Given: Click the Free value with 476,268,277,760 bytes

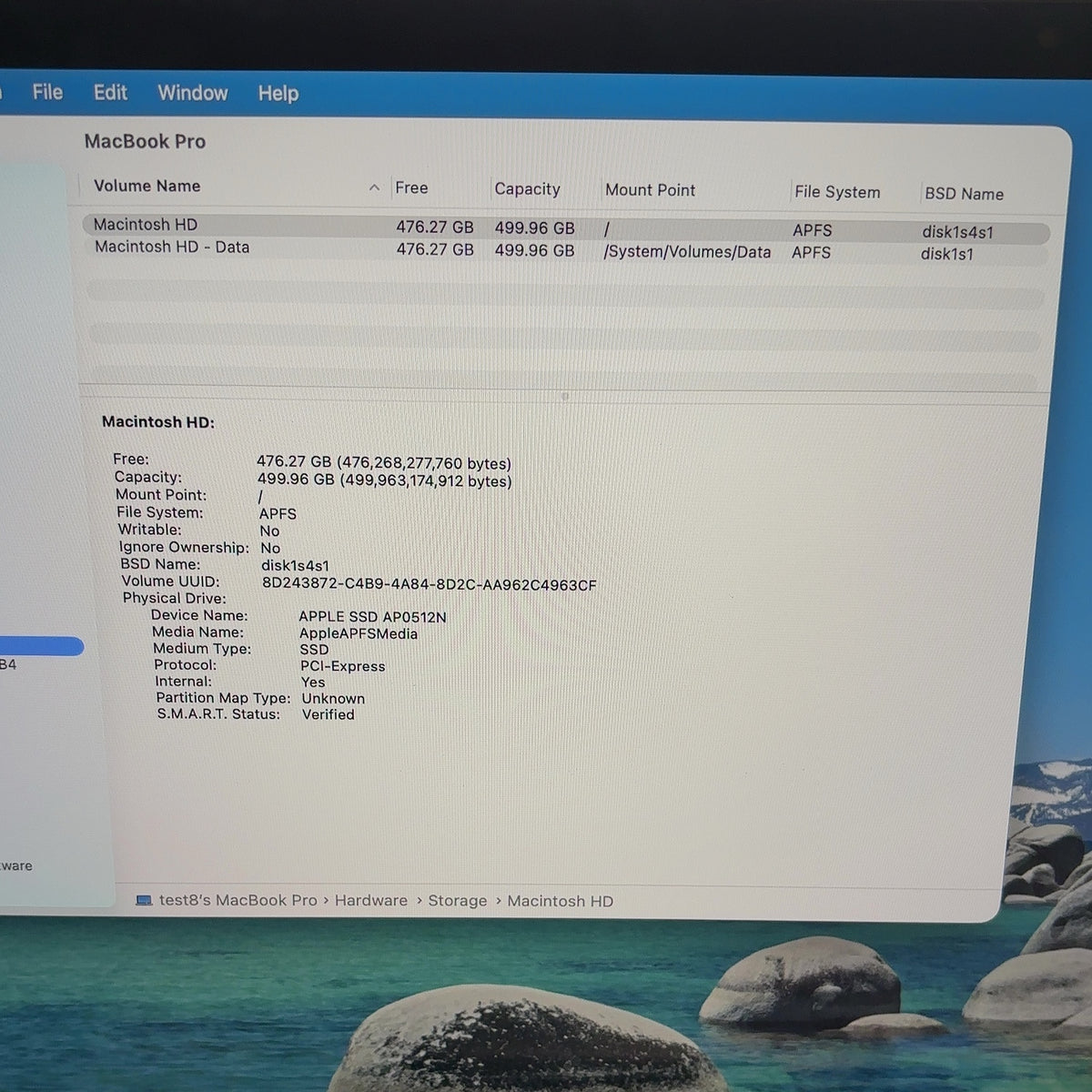Looking at the screenshot, I should tap(384, 463).
